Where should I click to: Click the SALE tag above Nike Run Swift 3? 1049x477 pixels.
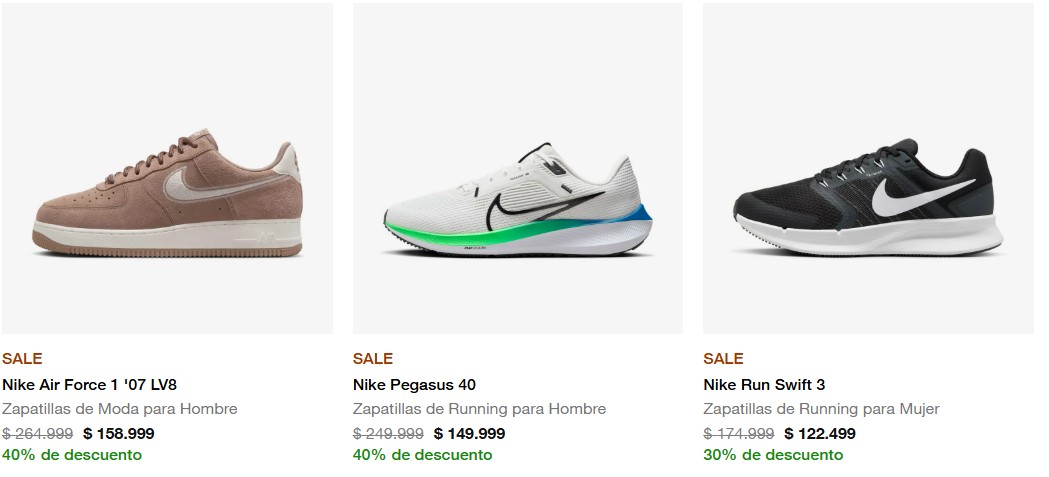723,358
